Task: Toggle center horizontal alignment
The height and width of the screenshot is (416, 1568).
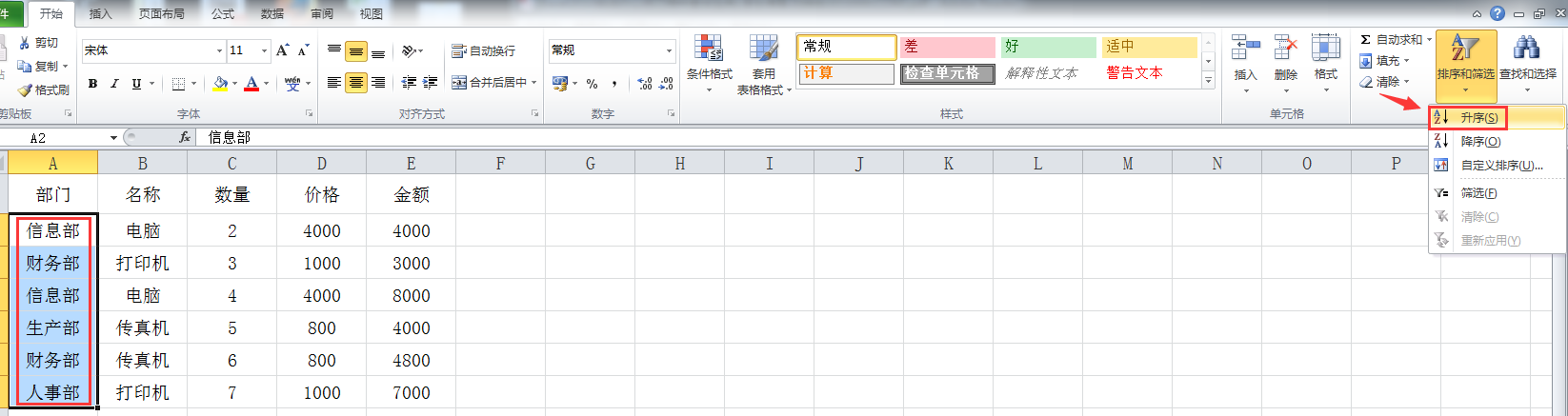Action: [356, 83]
